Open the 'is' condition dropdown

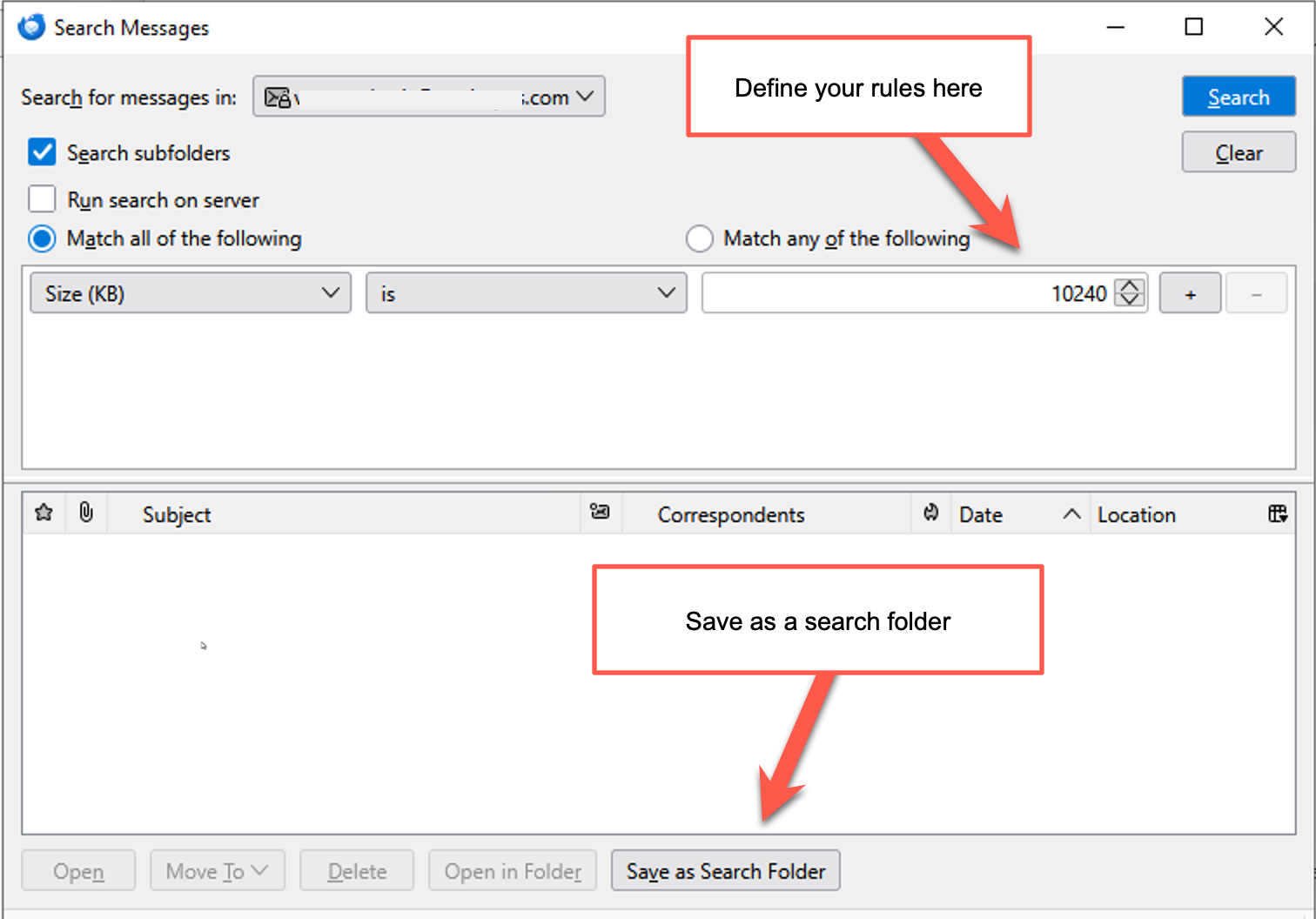pos(526,293)
